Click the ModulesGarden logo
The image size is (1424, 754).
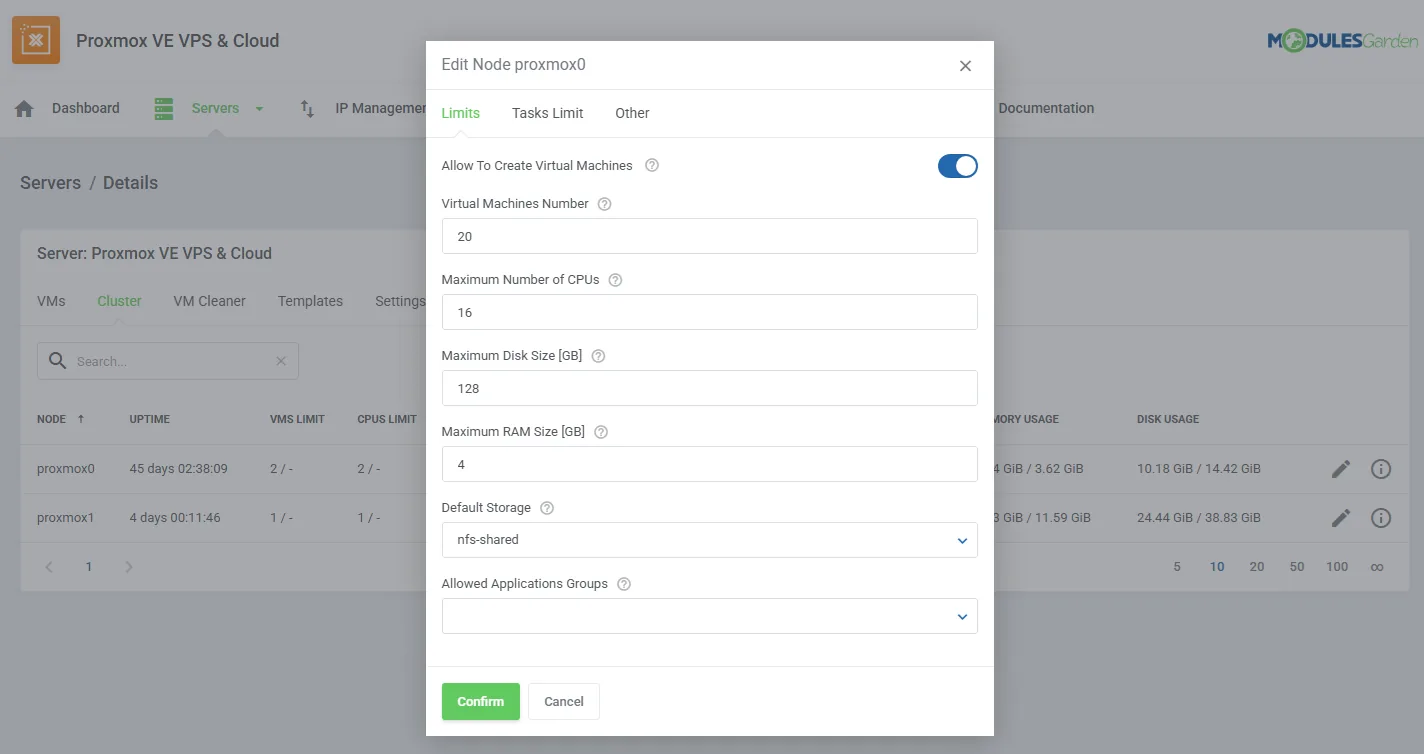tap(1343, 41)
